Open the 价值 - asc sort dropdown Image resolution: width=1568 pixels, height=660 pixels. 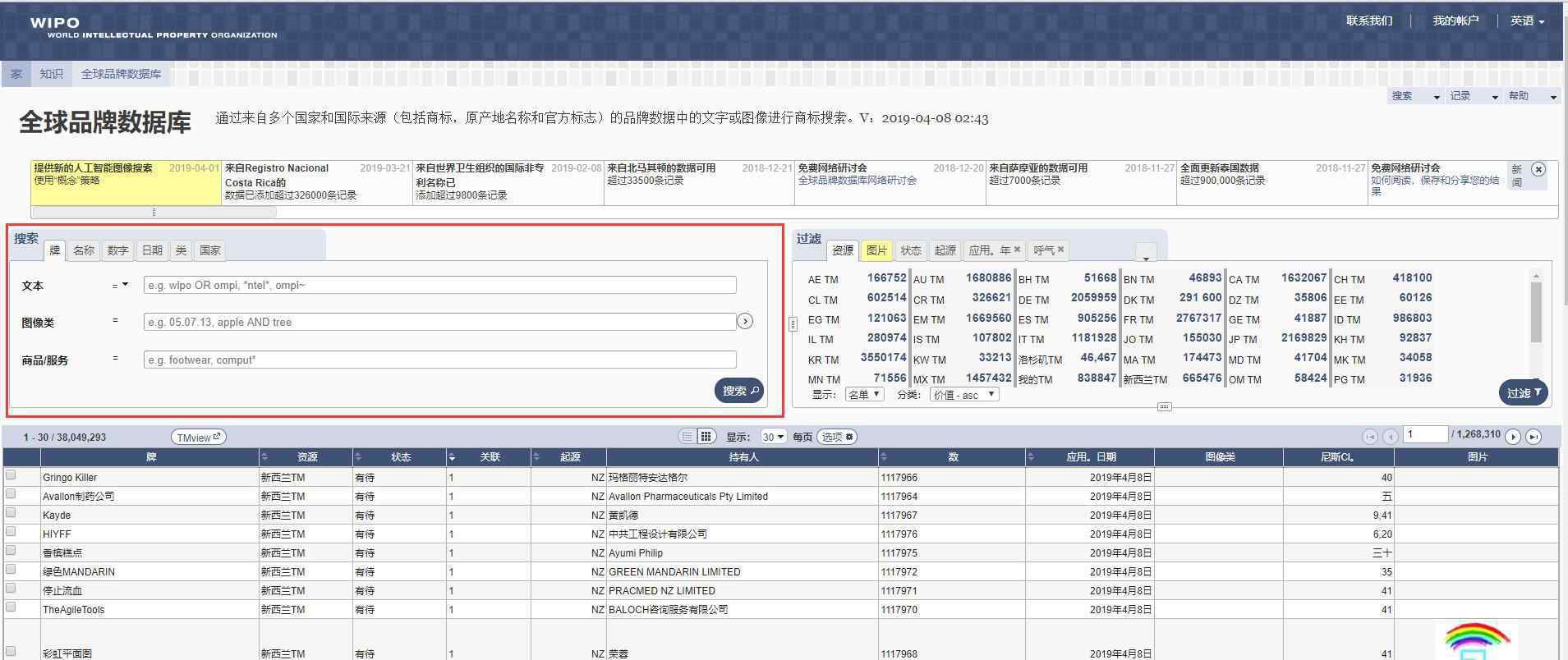(x=964, y=395)
